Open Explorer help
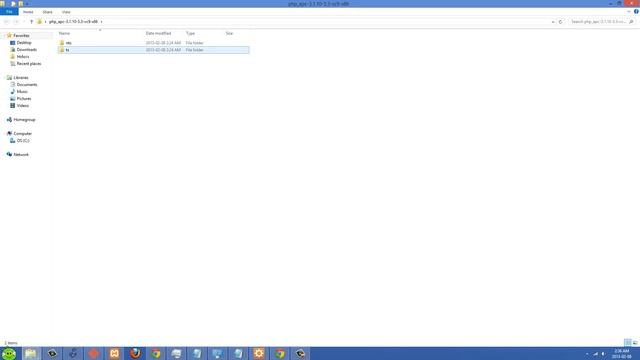Viewport: 640px width, 360px height. coord(636,12)
